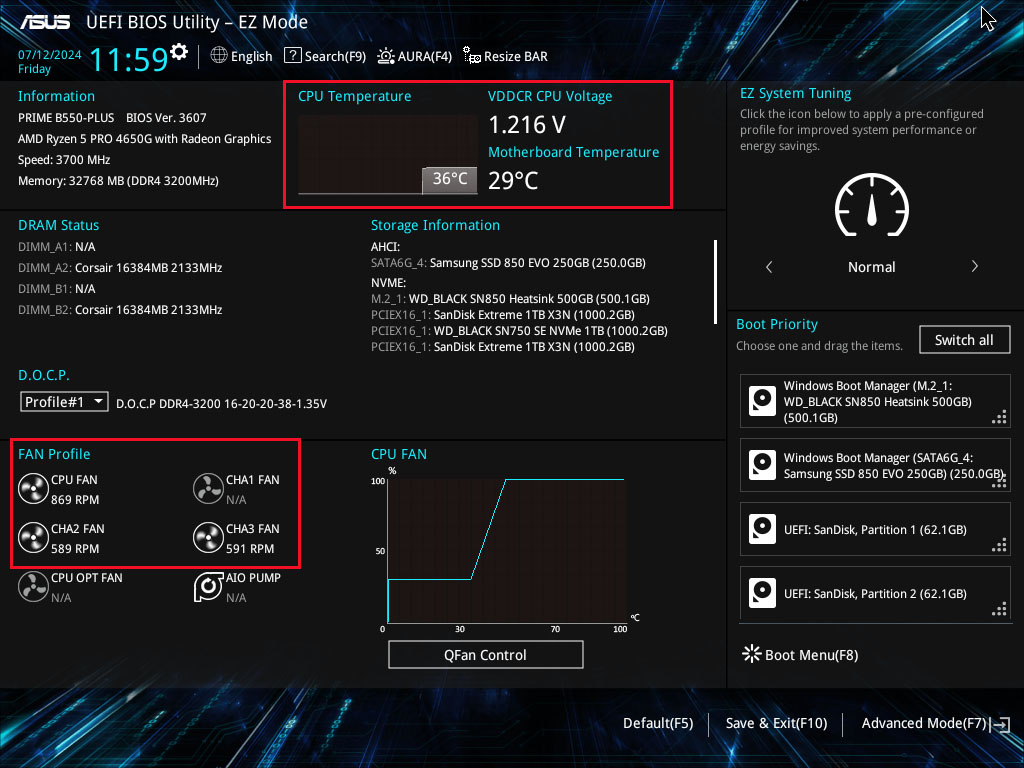1024x768 pixels.
Task: Click the Storage Information scrollbar
Action: tap(716, 281)
